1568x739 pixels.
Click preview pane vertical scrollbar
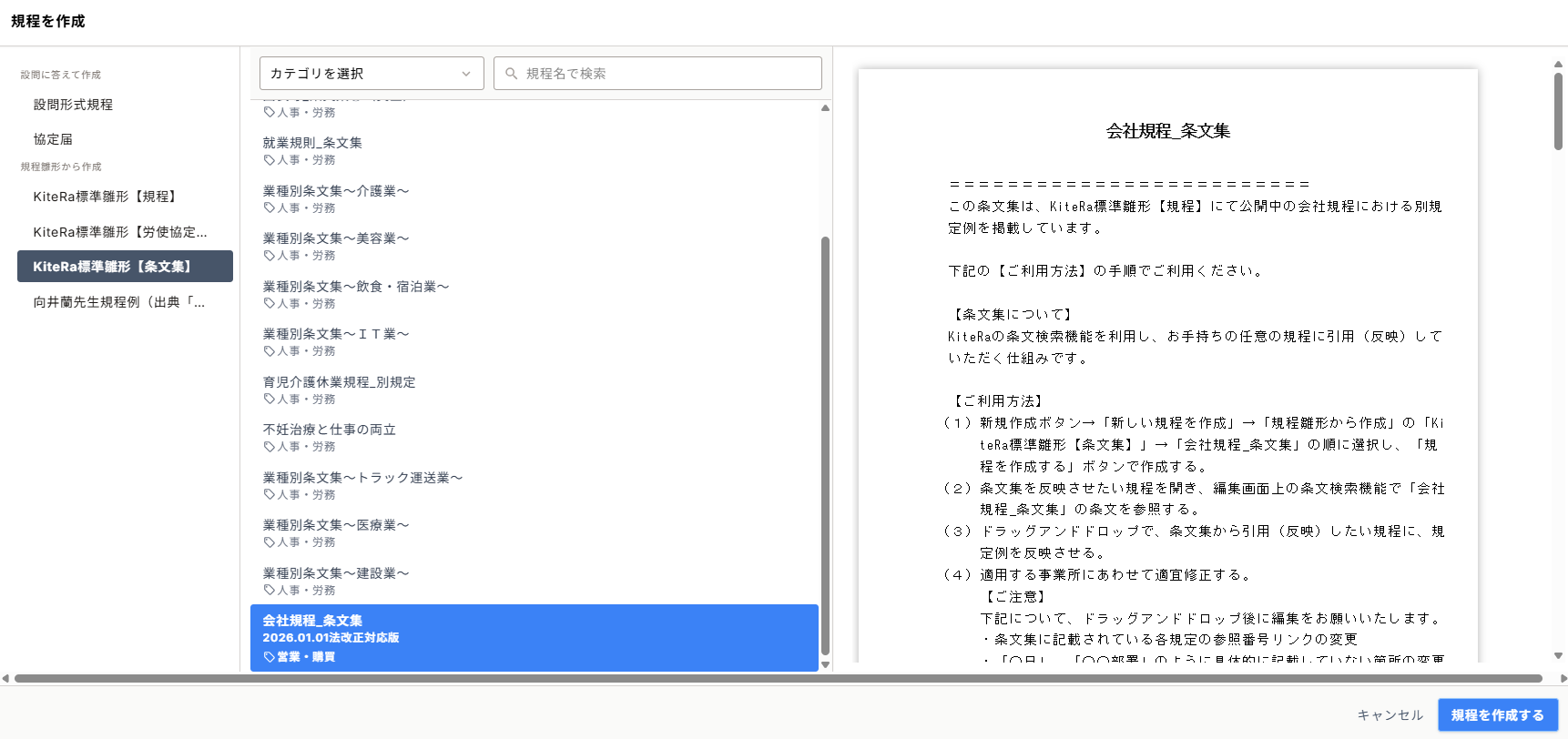pyautogui.click(x=1558, y=111)
